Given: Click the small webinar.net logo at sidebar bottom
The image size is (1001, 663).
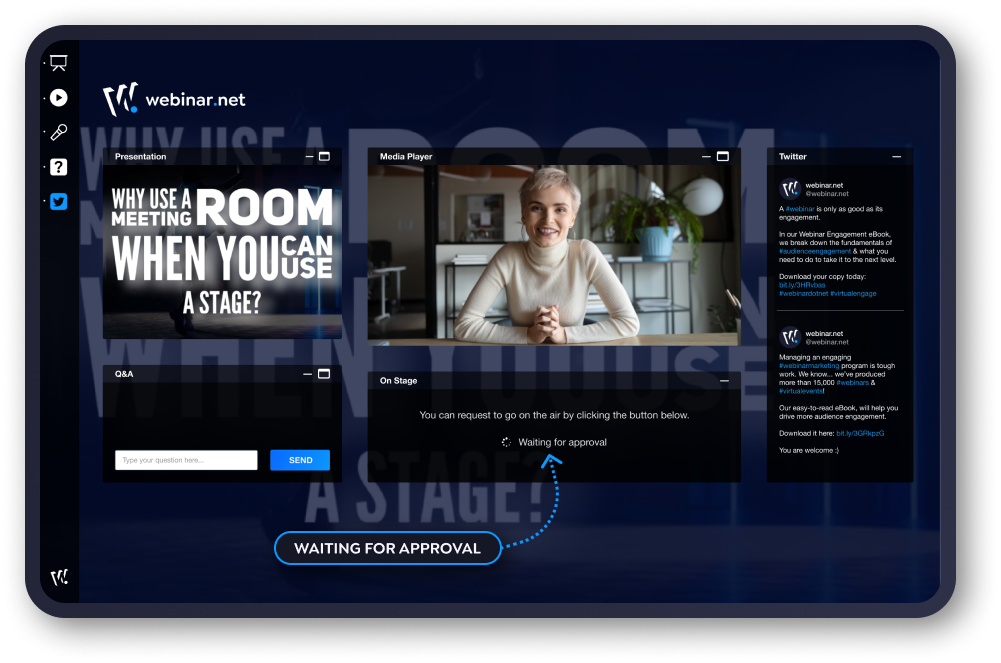Looking at the screenshot, I should point(59,577).
